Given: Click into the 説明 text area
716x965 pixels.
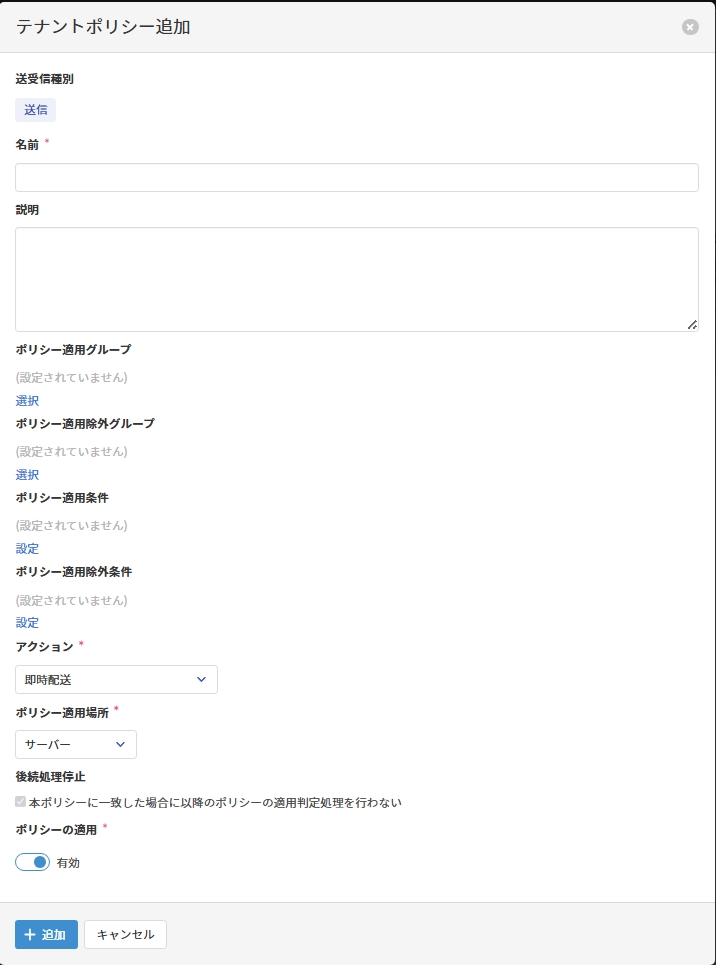Looking at the screenshot, I should (x=356, y=279).
